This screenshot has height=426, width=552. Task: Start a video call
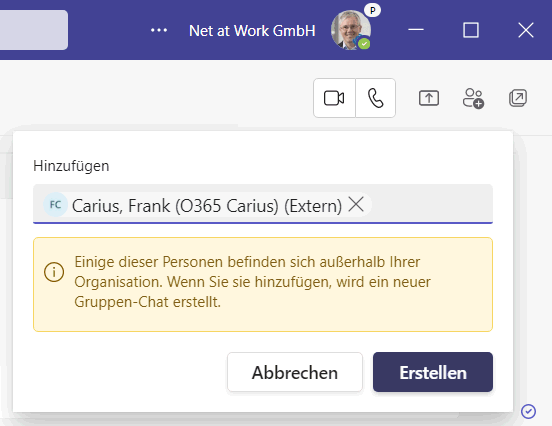(334, 98)
